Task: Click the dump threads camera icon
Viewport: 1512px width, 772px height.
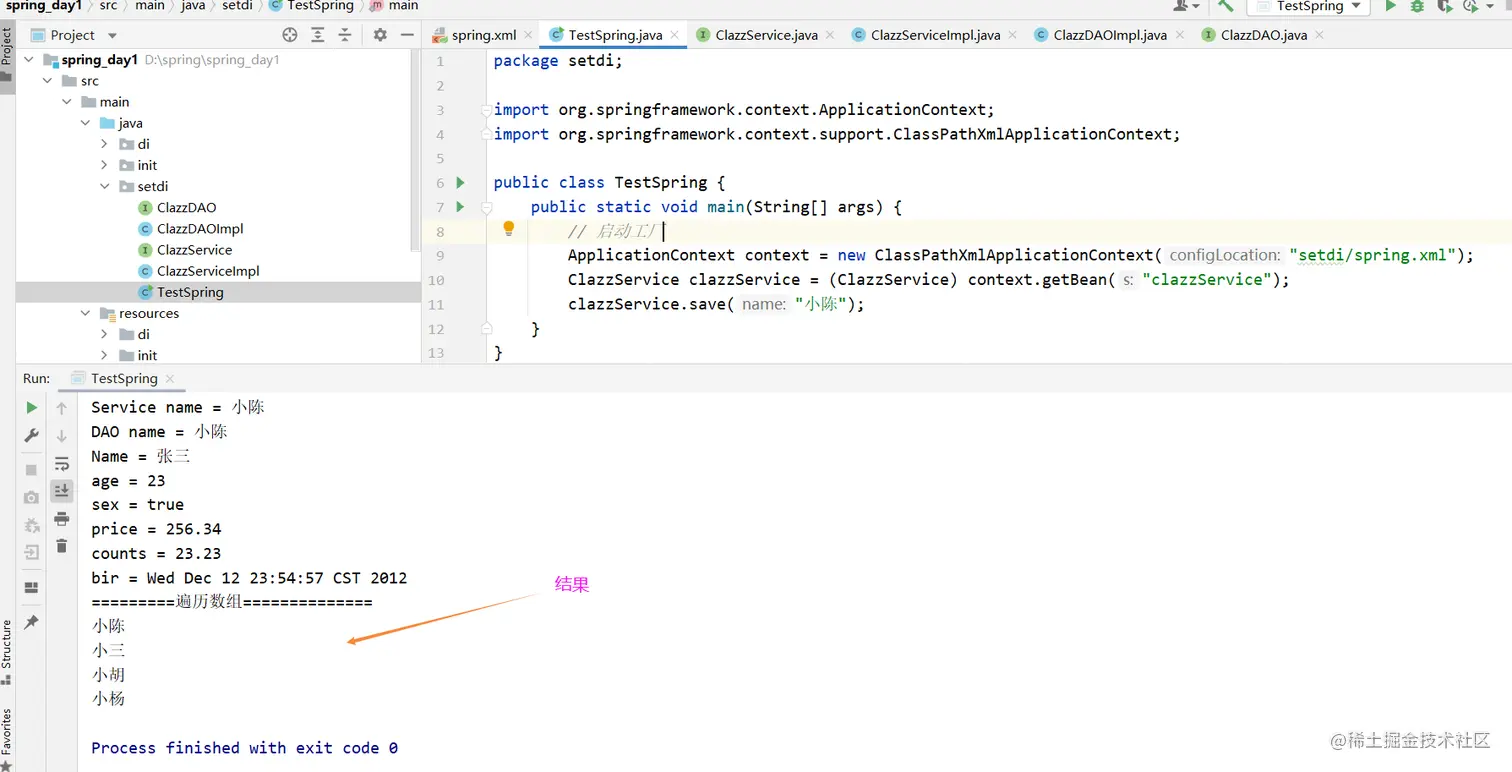Action: click(x=32, y=497)
